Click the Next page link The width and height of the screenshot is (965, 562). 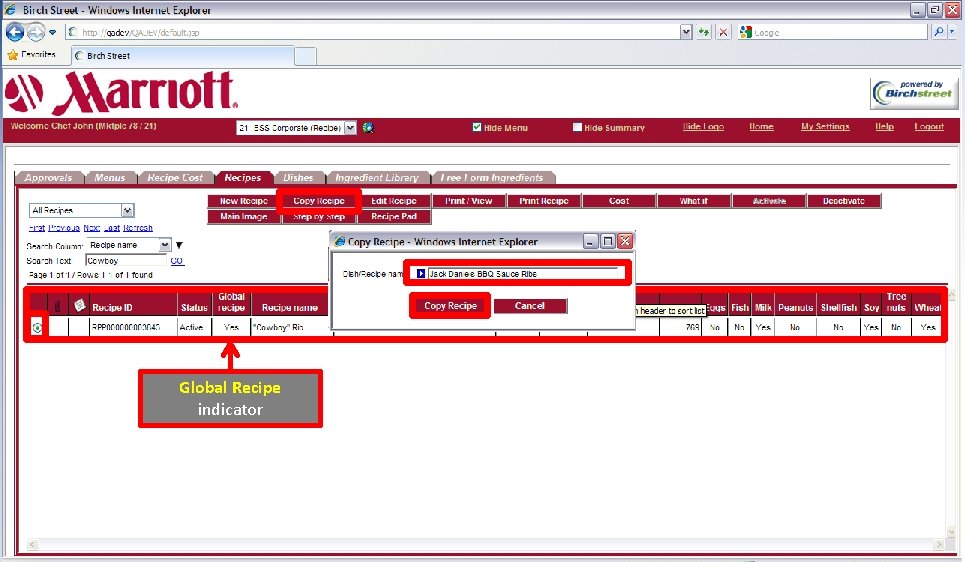tap(92, 228)
